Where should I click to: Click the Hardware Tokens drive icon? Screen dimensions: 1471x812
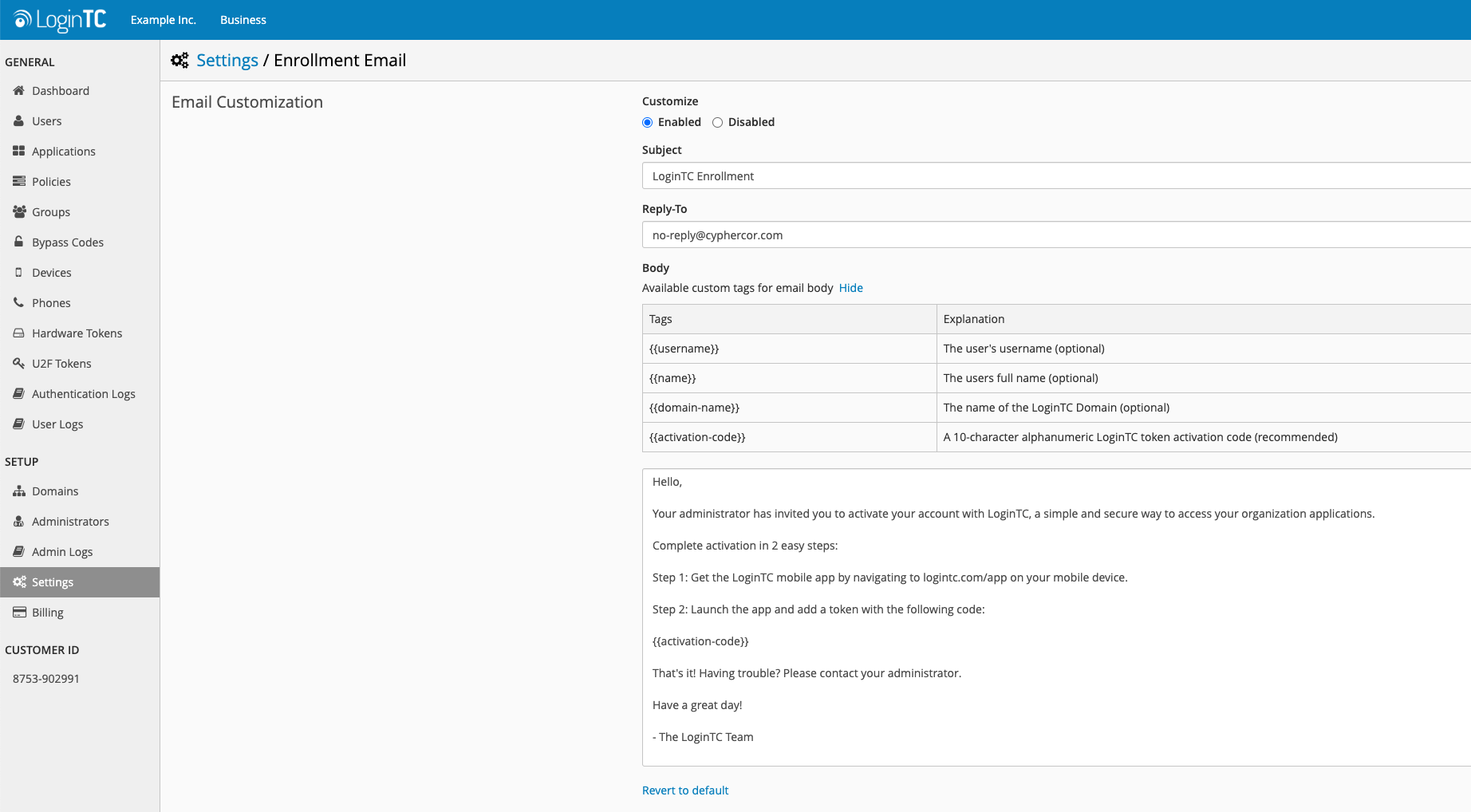pyautogui.click(x=18, y=333)
